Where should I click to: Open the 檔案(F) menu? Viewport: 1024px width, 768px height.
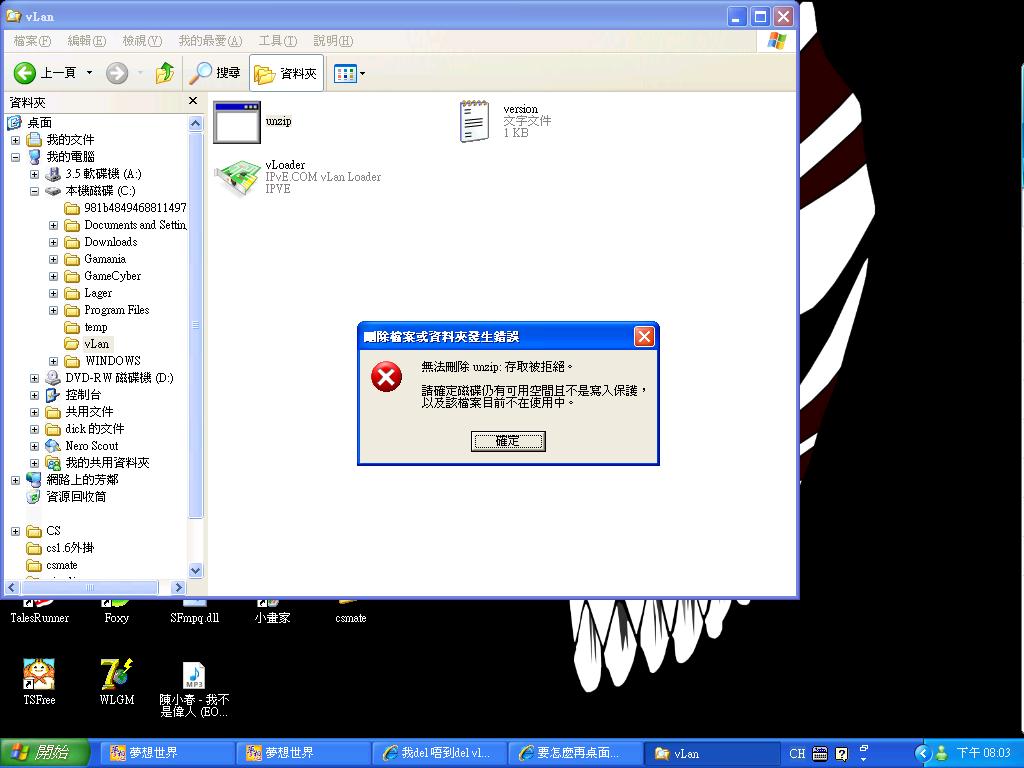[32, 41]
